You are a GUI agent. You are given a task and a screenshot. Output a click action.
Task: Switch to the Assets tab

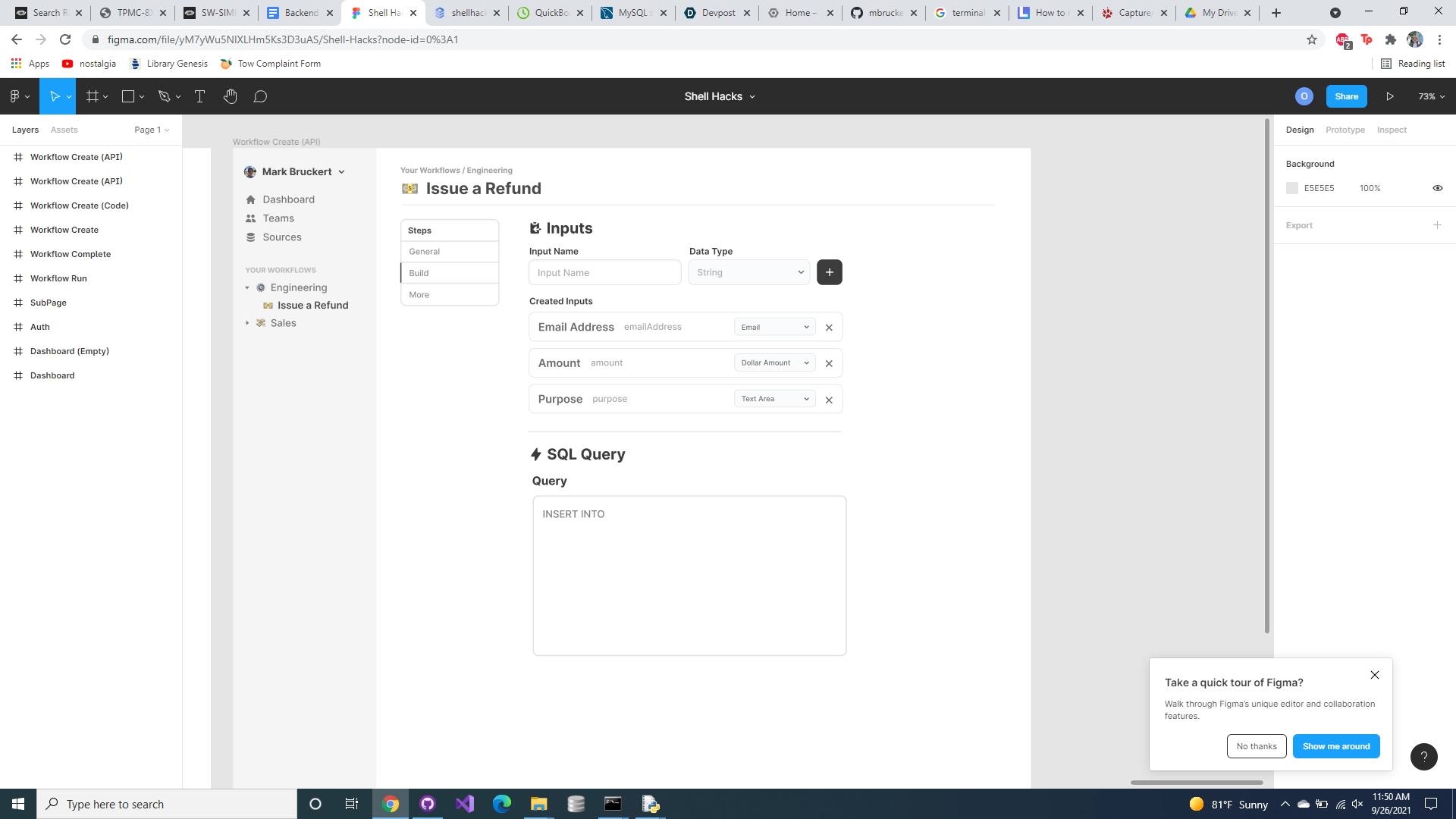point(64,130)
